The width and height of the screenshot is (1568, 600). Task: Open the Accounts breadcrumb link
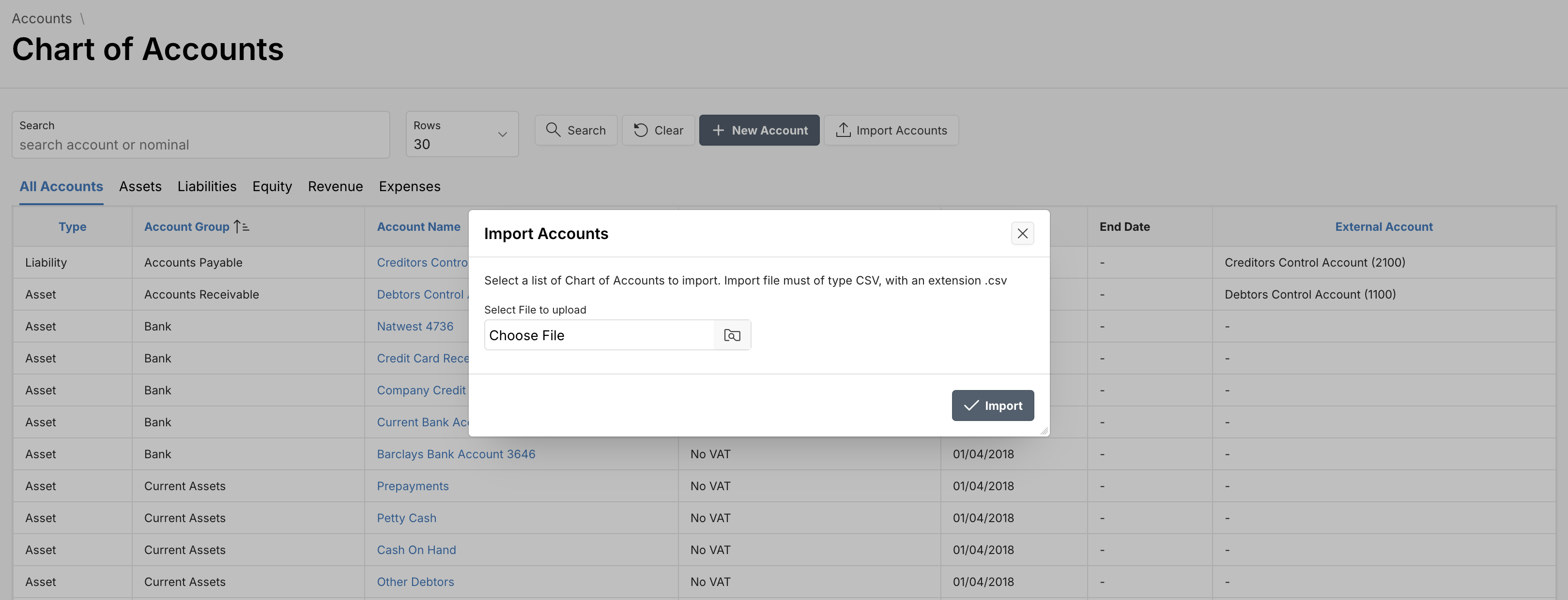[x=42, y=19]
